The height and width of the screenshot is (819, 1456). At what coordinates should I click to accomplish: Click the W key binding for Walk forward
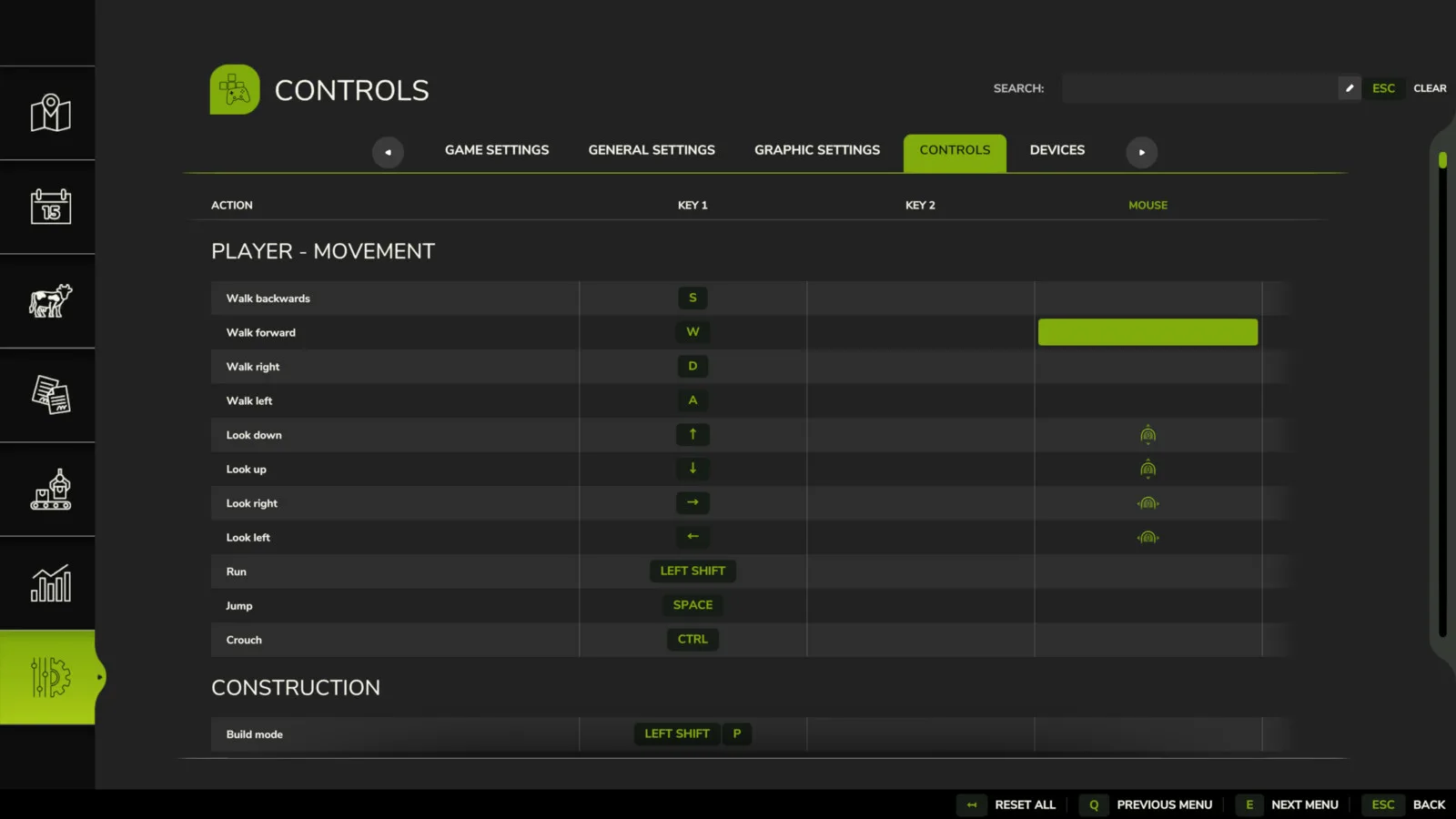coord(693,332)
